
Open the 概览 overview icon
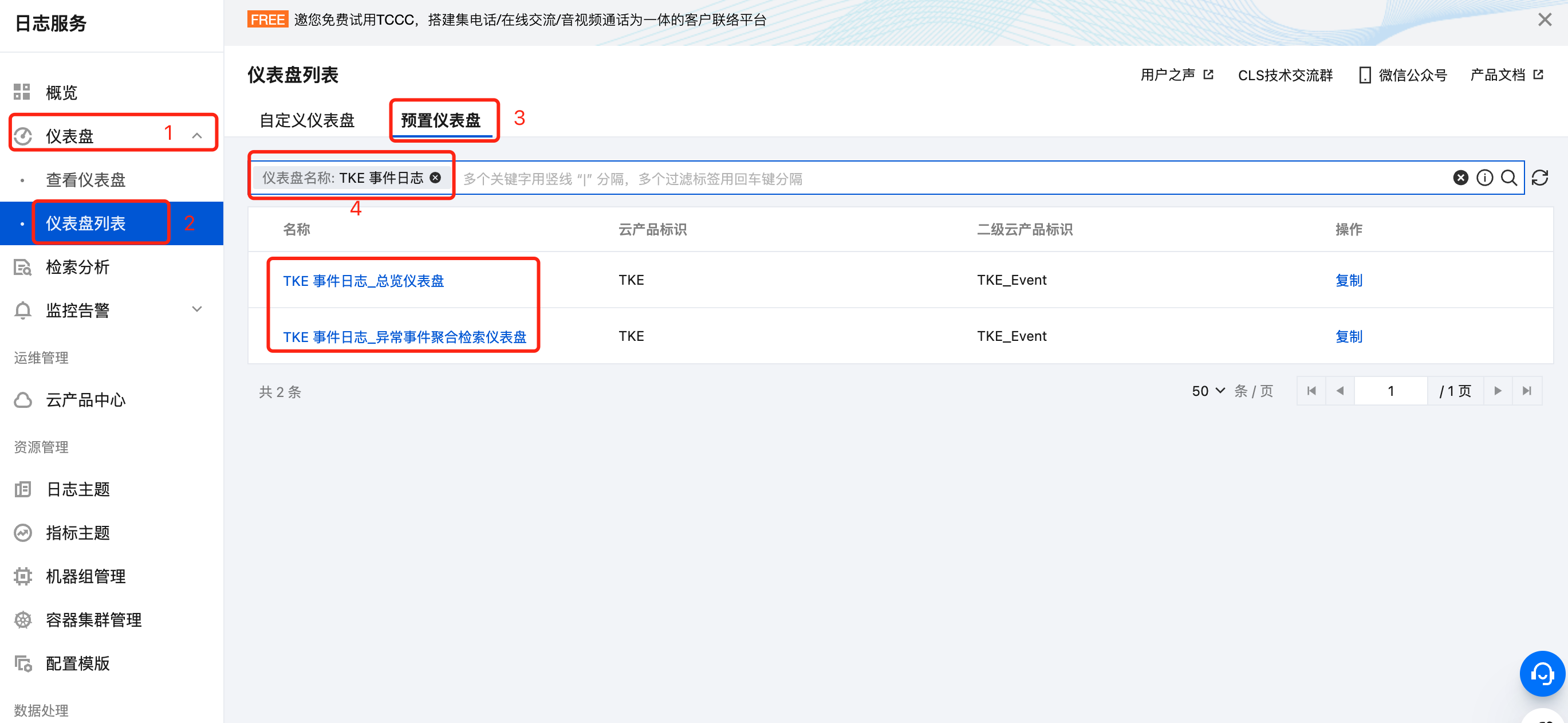coord(22,92)
